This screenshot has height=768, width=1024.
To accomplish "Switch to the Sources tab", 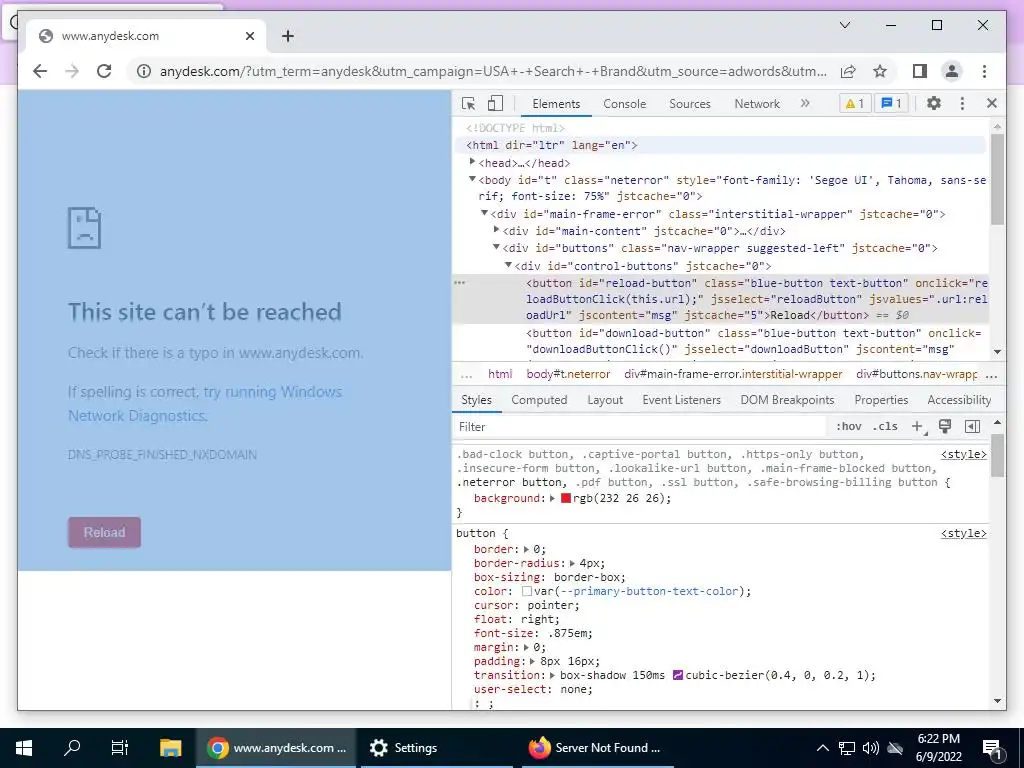I will click(x=690, y=104).
